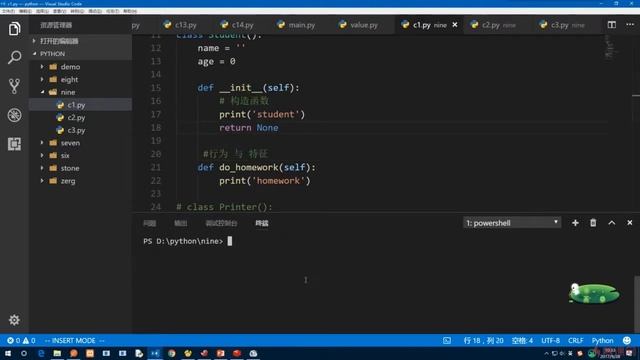Click print('student') on line 17
The height and width of the screenshot is (360, 640).
pyautogui.click(x=262, y=114)
